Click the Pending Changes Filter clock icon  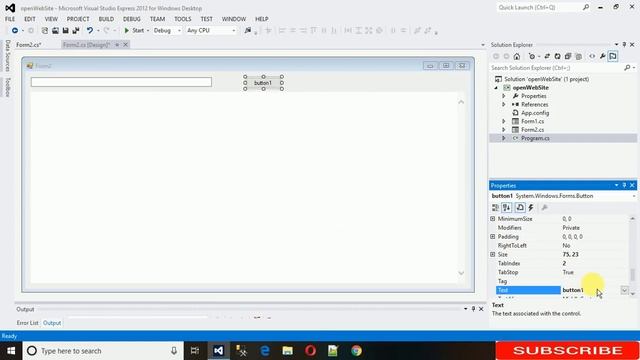coord(531,56)
